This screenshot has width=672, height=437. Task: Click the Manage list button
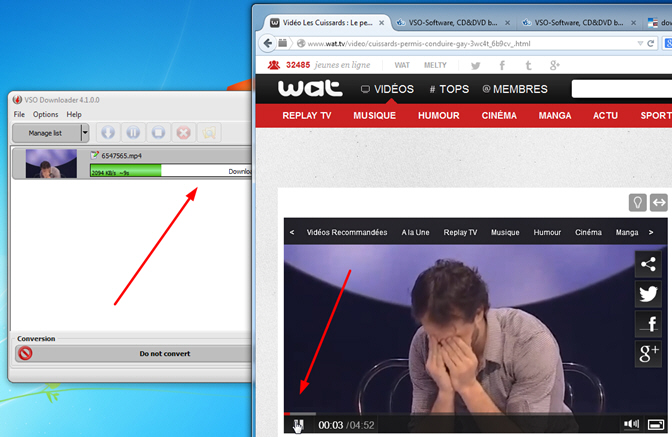click(x=46, y=133)
